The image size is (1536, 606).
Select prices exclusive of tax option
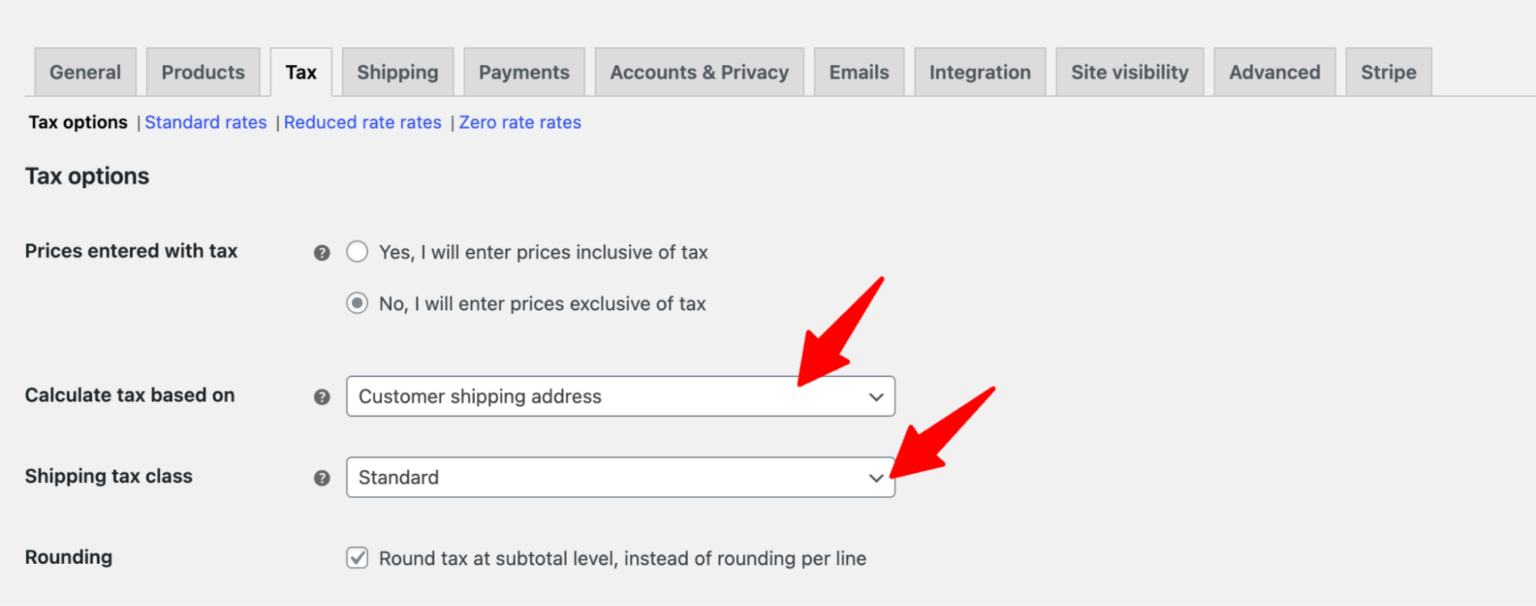pyautogui.click(x=357, y=304)
